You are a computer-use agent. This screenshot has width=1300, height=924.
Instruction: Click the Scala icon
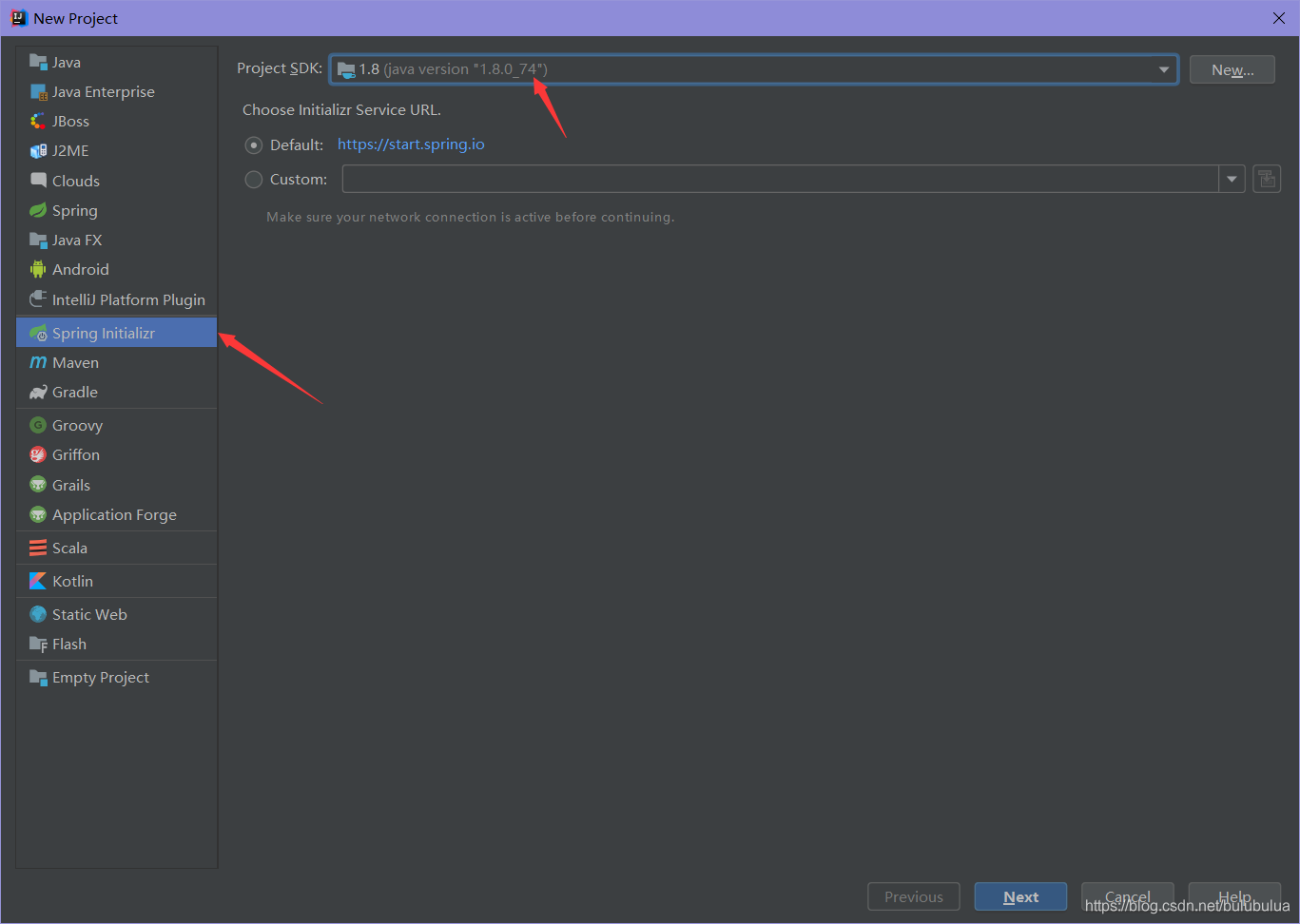coord(38,548)
